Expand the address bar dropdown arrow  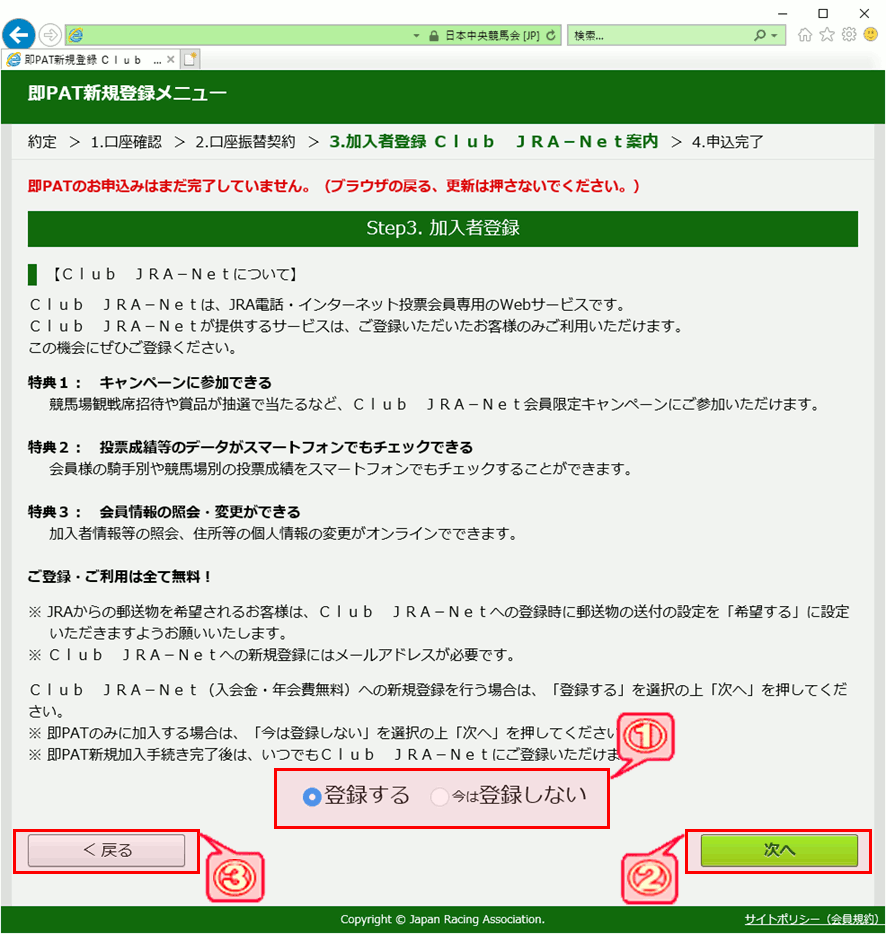tap(417, 35)
